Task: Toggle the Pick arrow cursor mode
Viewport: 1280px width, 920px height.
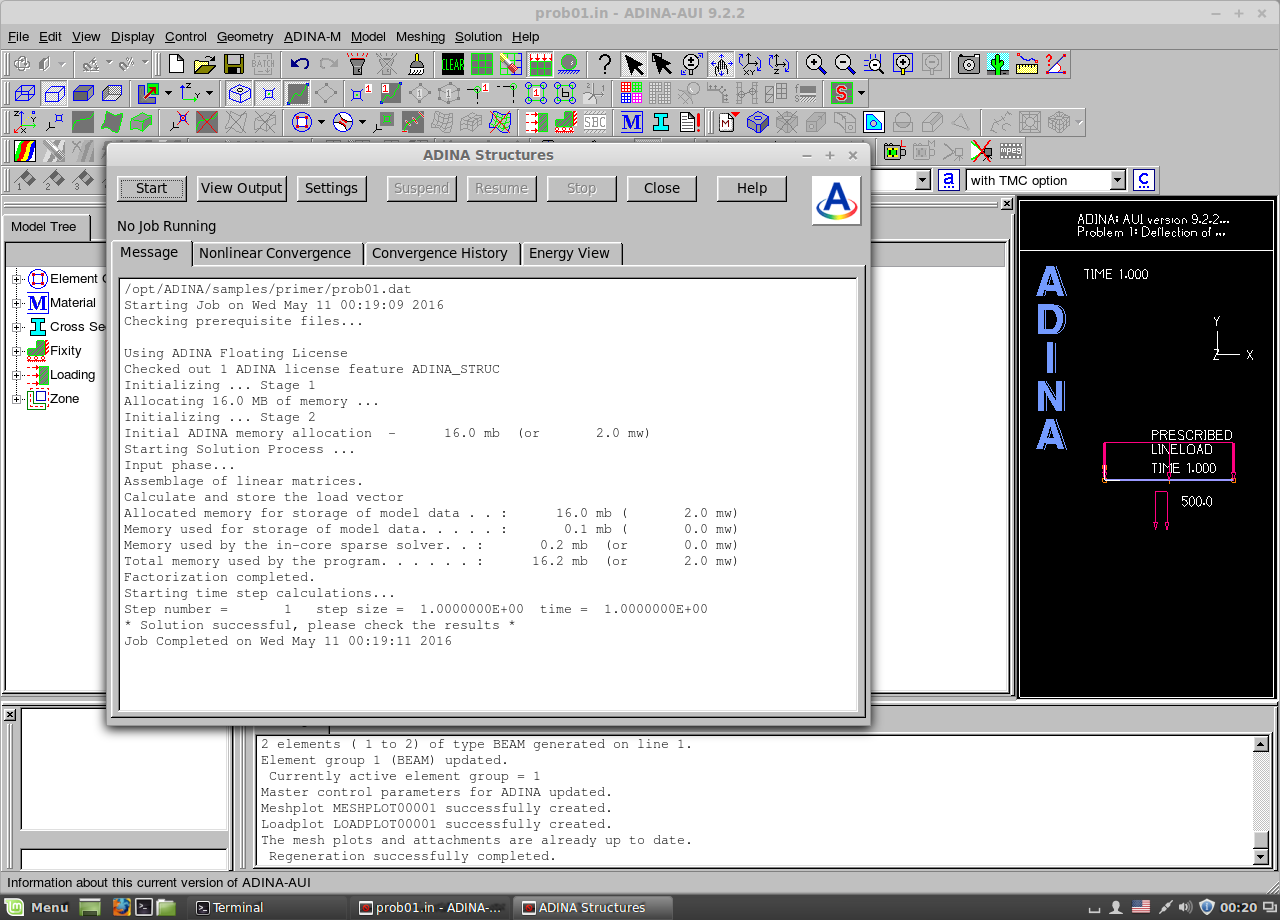Action: click(633, 64)
